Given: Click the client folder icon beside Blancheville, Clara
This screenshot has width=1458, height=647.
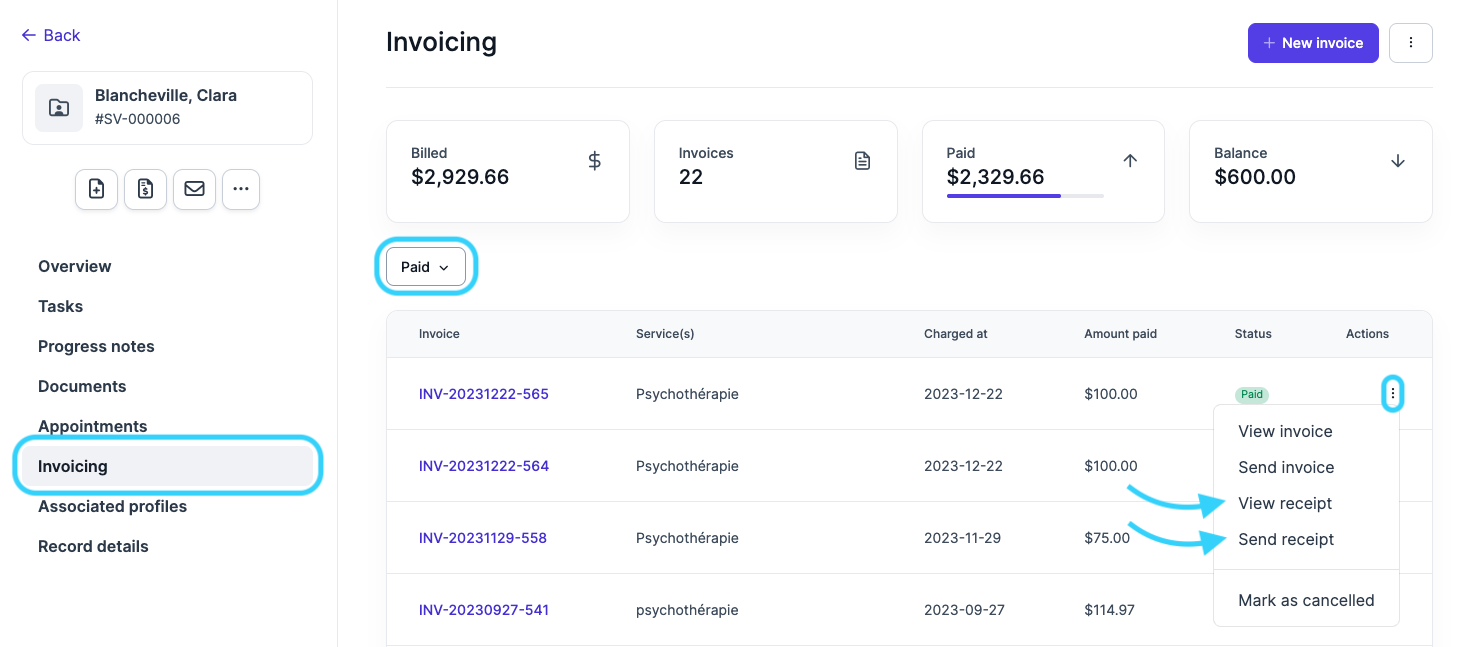Looking at the screenshot, I should point(59,108).
